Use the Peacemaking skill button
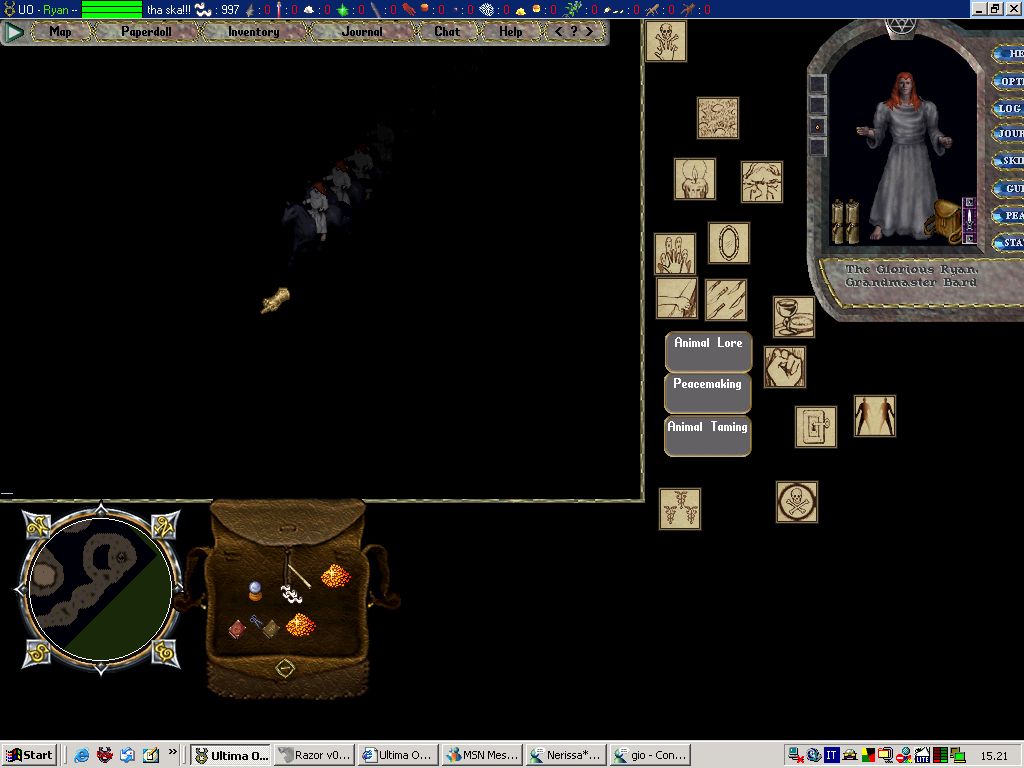The image size is (1024, 768). pyautogui.click(x=707, y=392)
